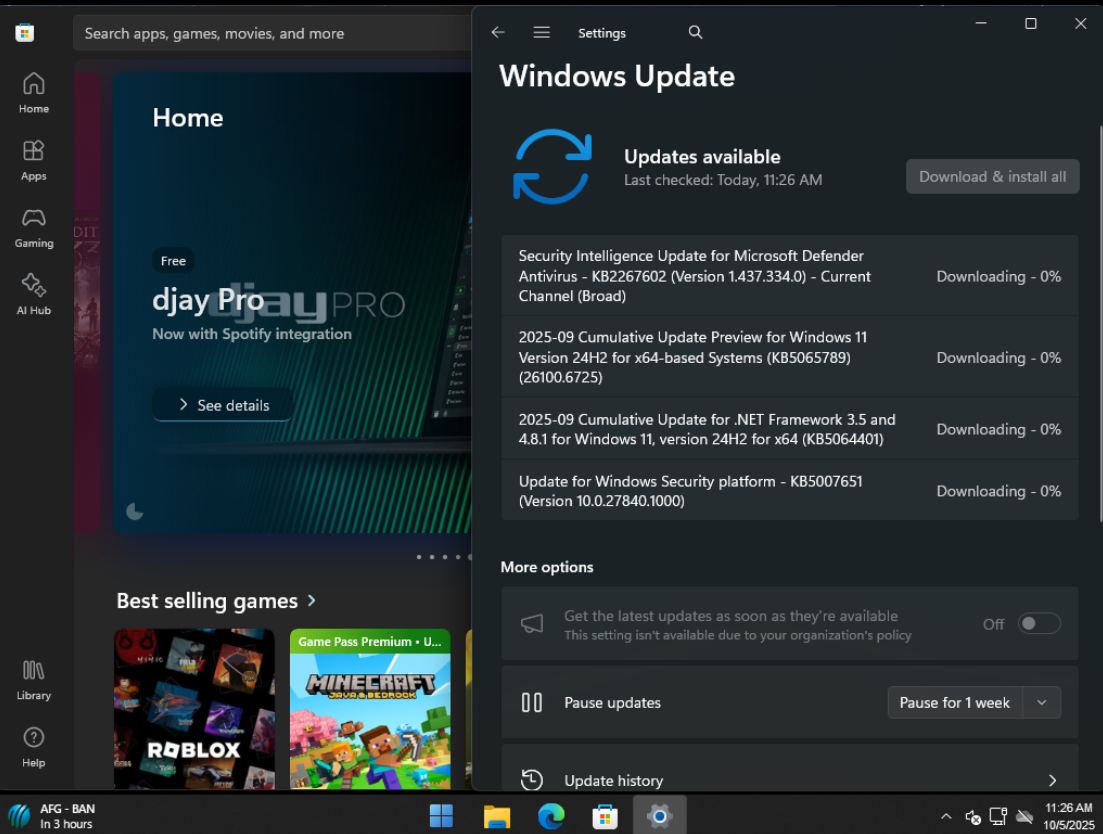Click the network display tray icon
1103x834 pixels.
[998, 816]
